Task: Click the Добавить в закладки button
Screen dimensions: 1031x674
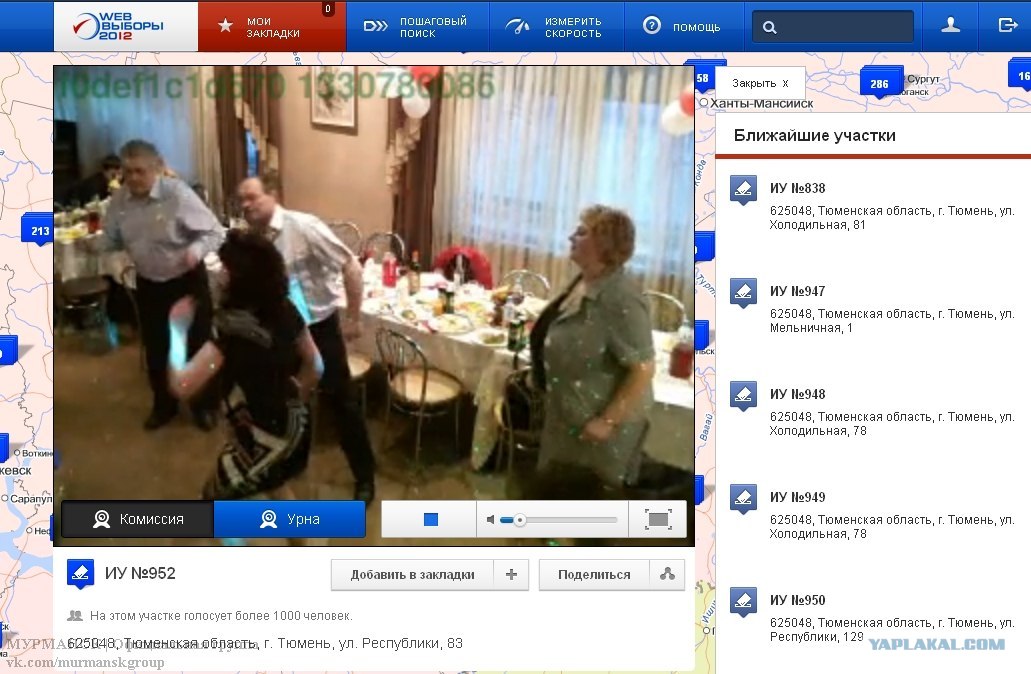Action: [x=412, y=575]
